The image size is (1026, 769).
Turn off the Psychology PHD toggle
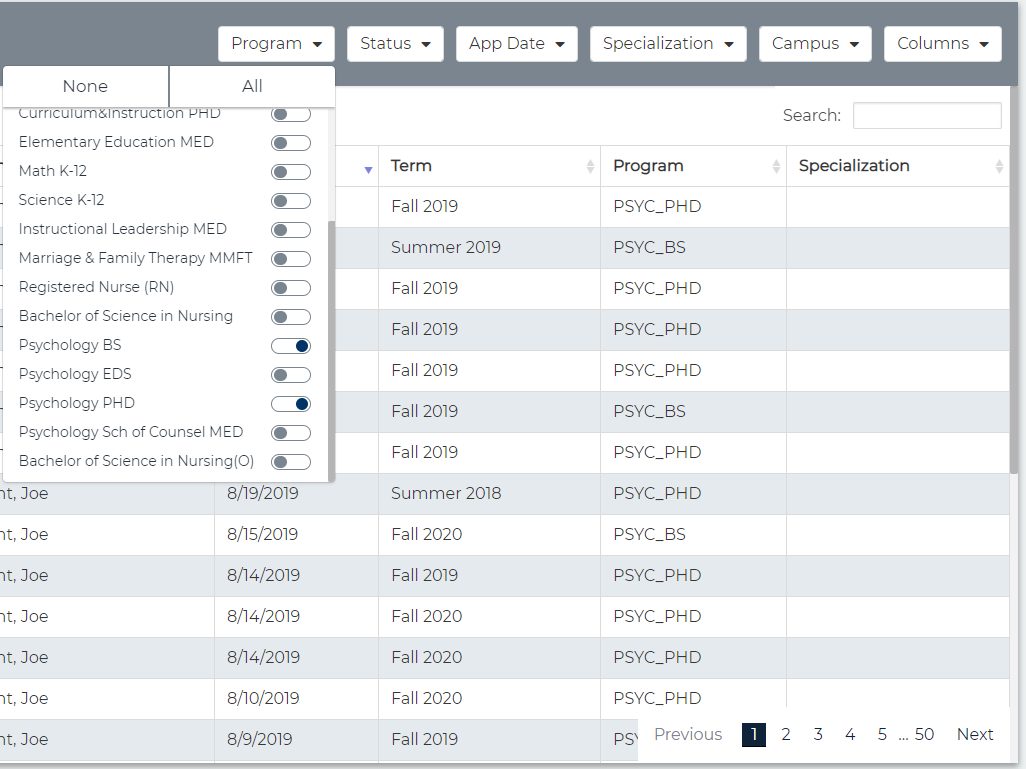pyautogui.click(x=291, y=404)
